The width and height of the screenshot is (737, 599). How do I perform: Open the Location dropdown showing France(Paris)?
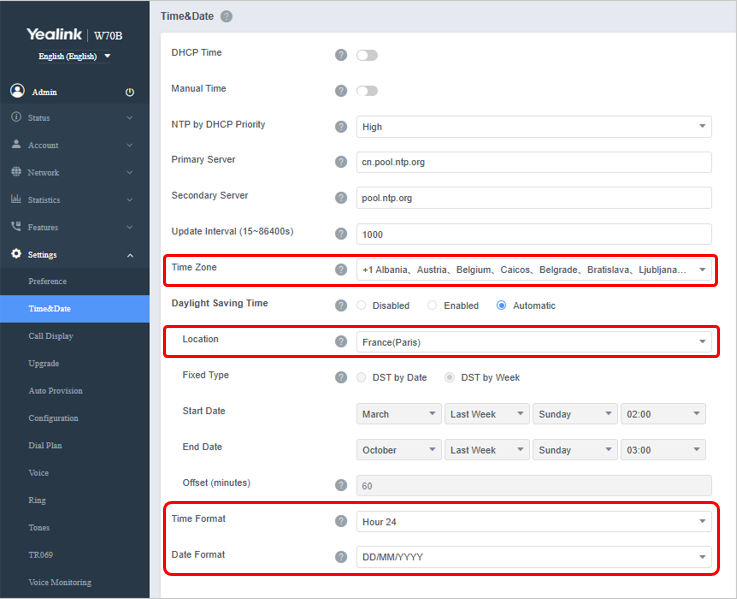pyautogui.click(x=533, y=342)
